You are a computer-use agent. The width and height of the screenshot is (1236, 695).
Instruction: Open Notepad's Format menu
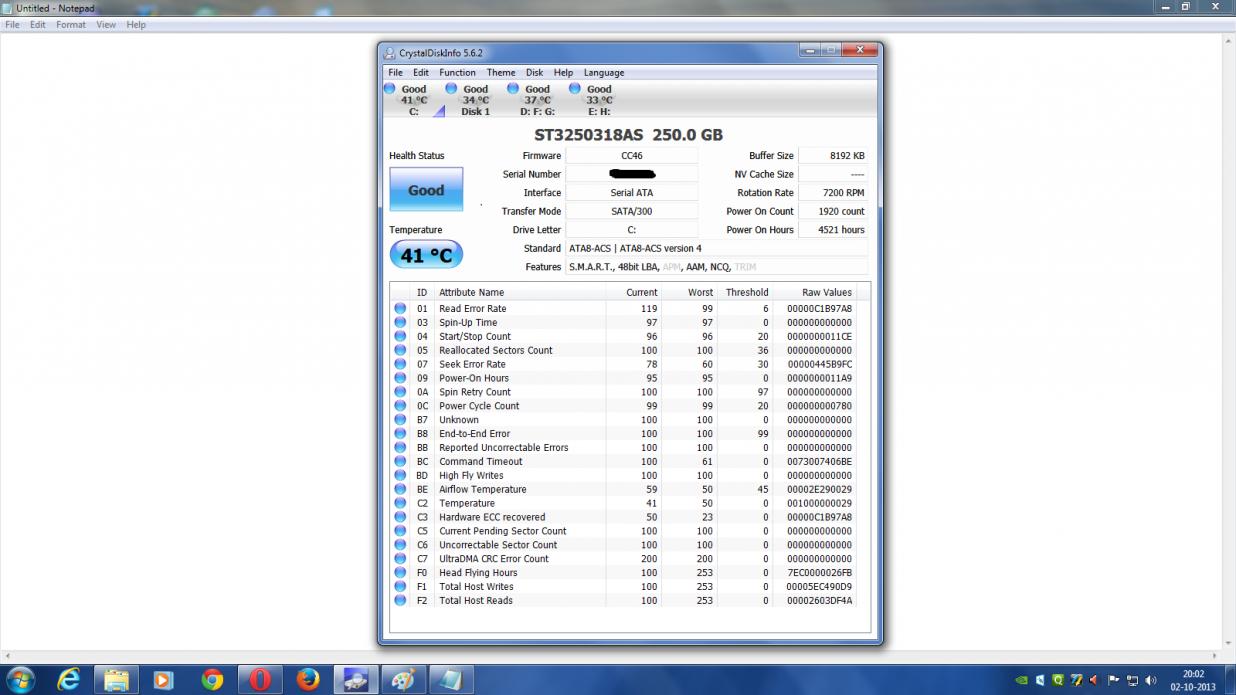(71, 25)
